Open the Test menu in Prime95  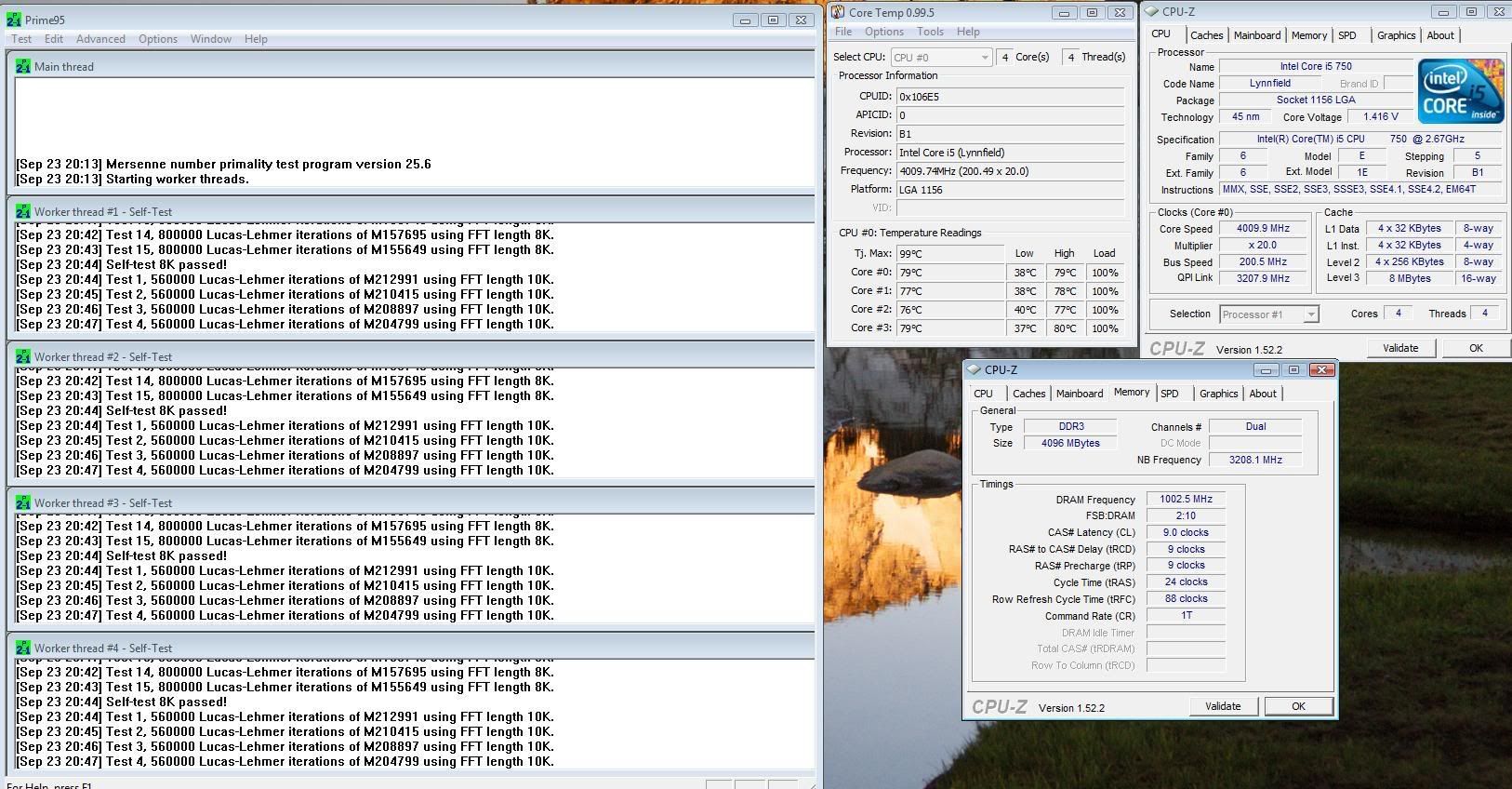pos(21,39)
